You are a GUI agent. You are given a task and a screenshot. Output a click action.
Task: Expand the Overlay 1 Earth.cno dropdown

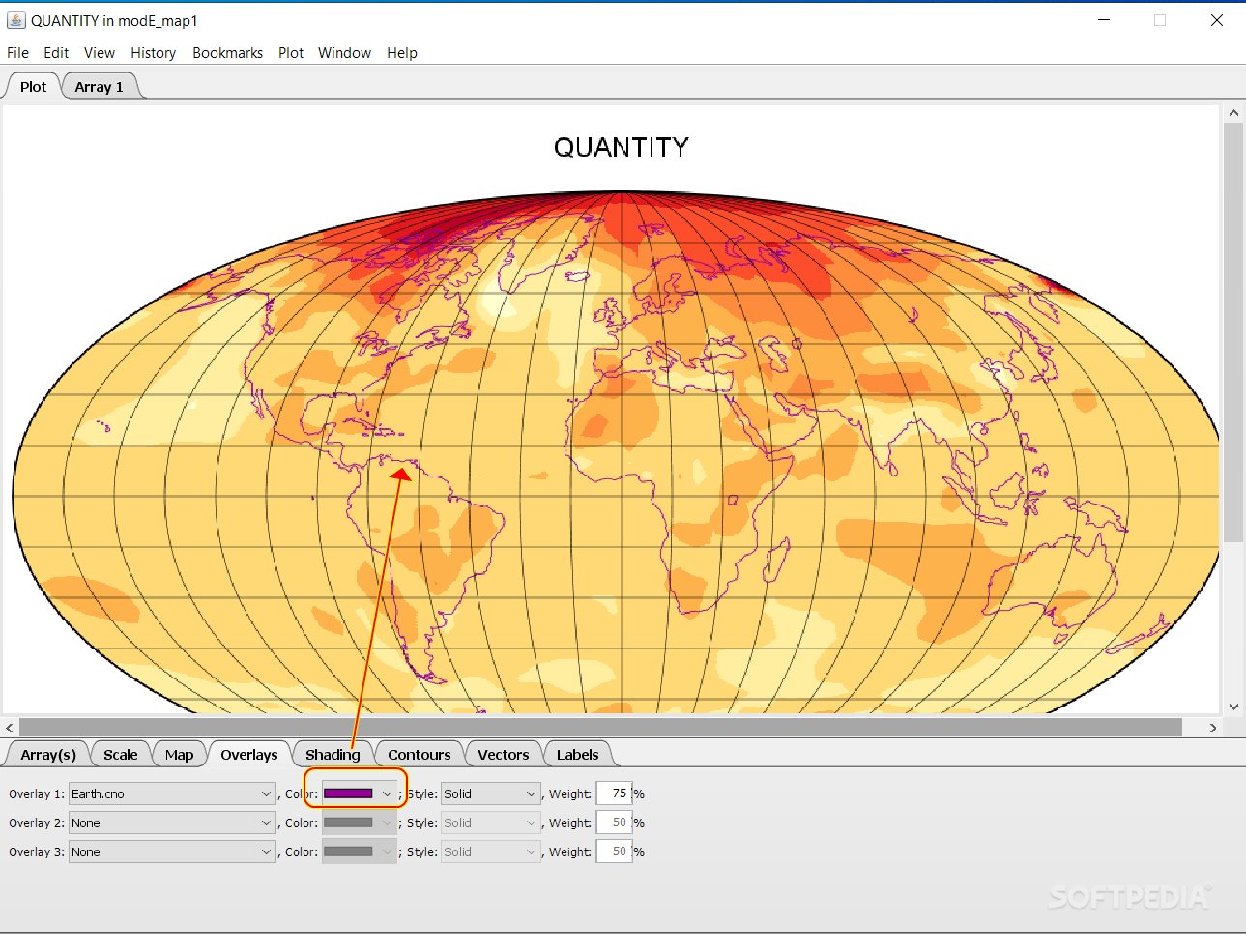[172, 793]
